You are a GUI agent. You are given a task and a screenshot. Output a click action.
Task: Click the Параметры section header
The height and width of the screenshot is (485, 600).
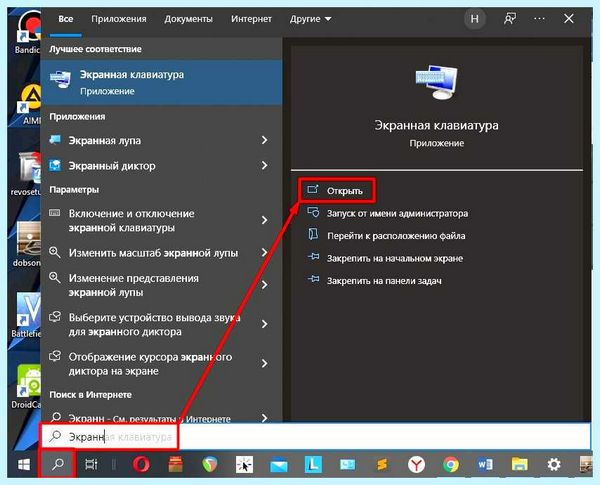(74, 190)
